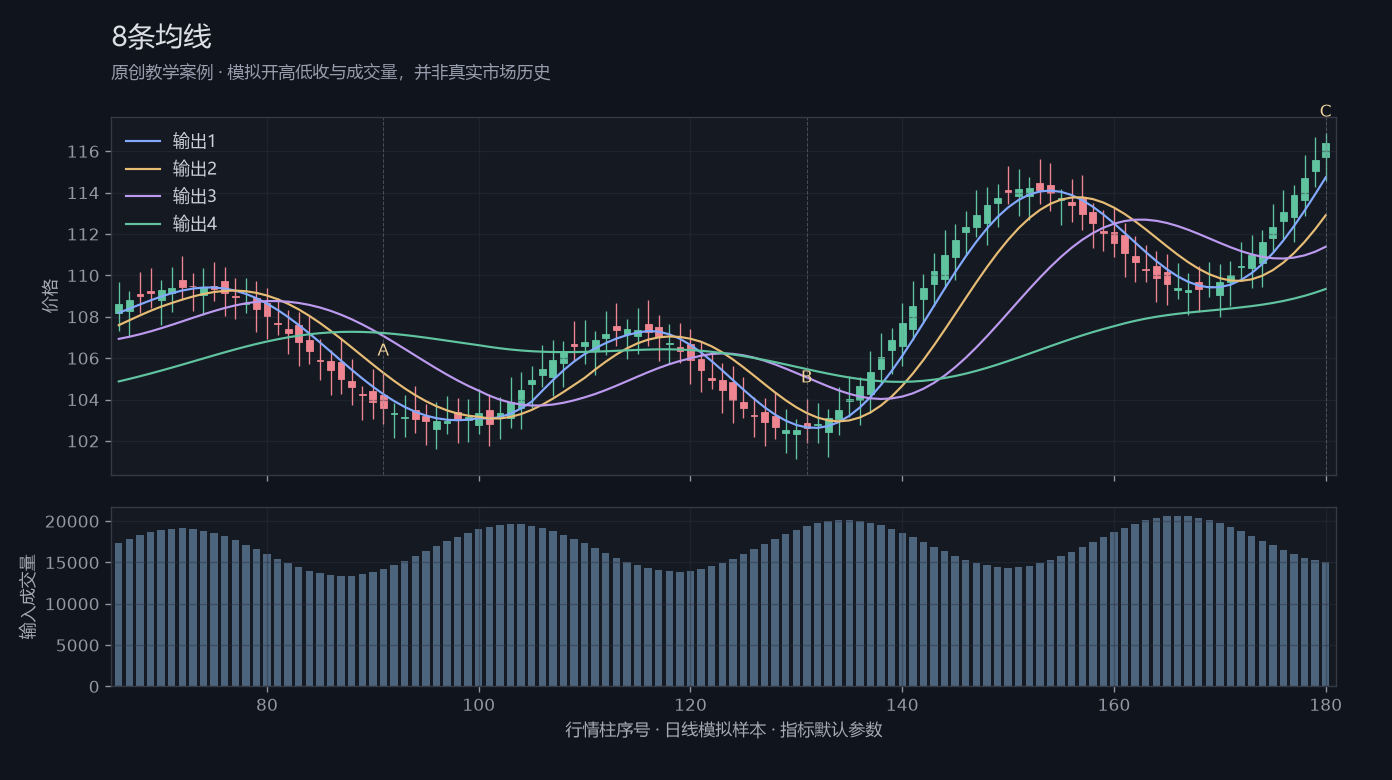Click volume tick label 10000
The image size is (1392, 780).
click(73, 605)
